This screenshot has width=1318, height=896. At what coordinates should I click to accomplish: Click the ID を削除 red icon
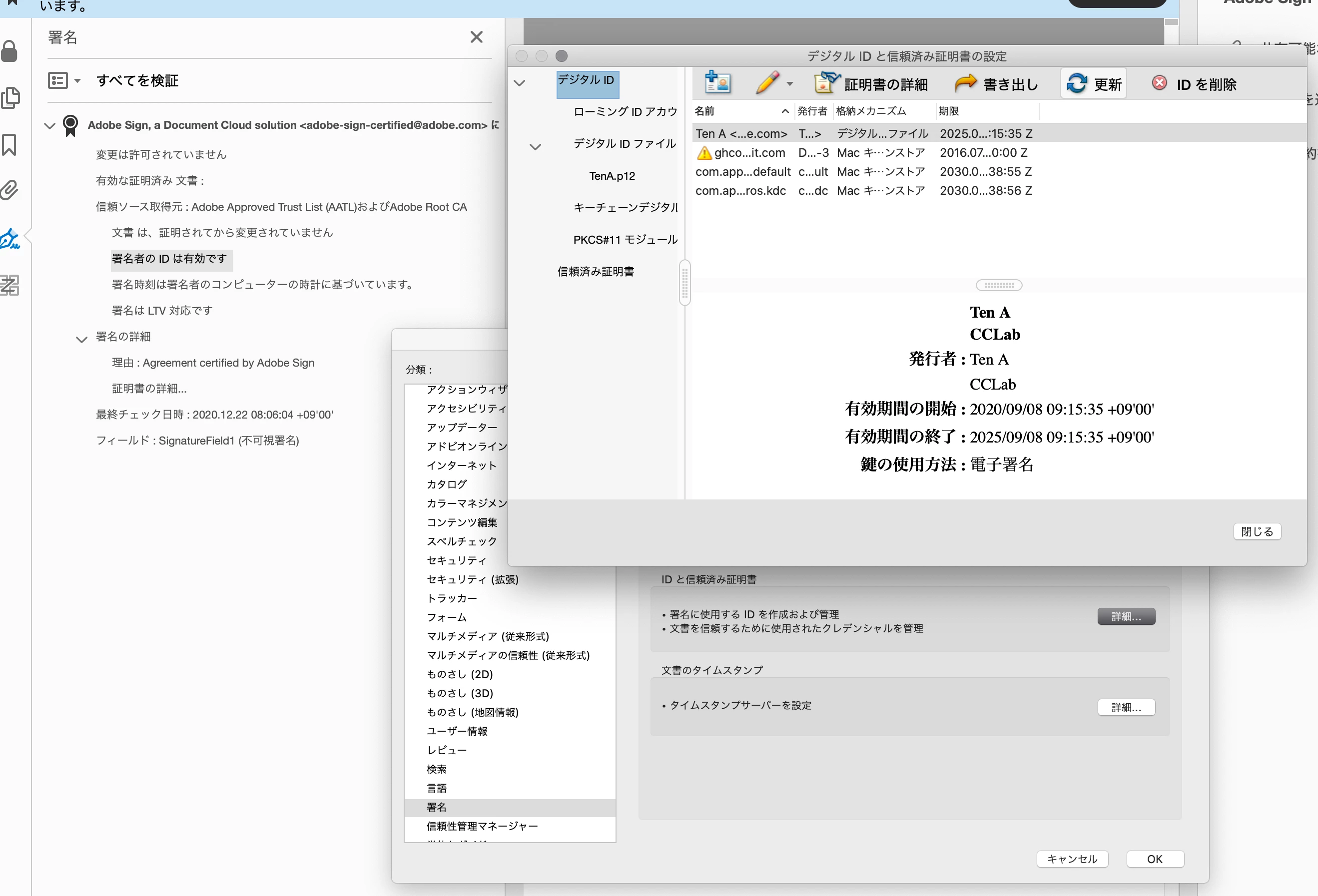click(x=1159, y=83)
